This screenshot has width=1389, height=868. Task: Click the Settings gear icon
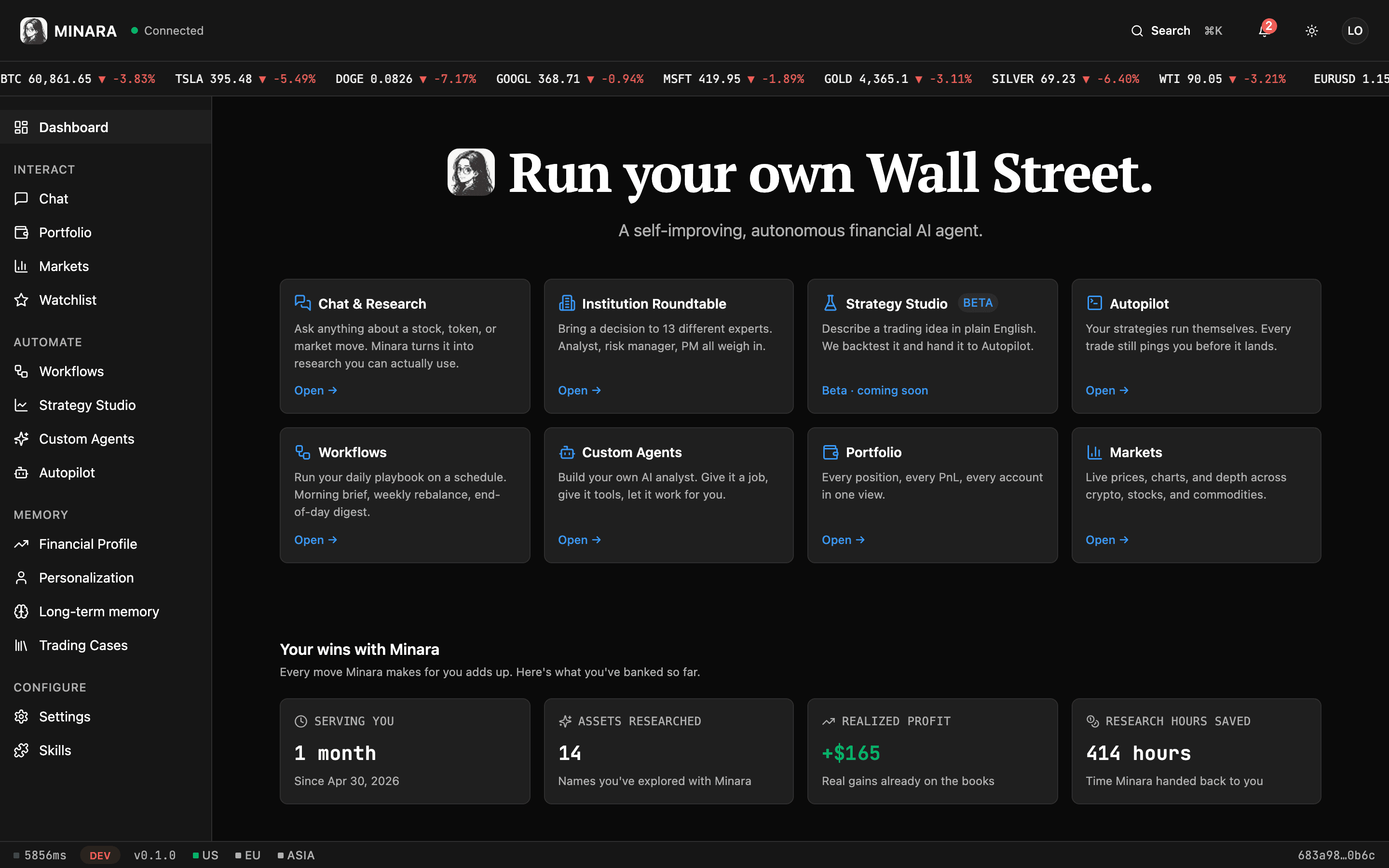pyautogui.click(x=21, y=717)
